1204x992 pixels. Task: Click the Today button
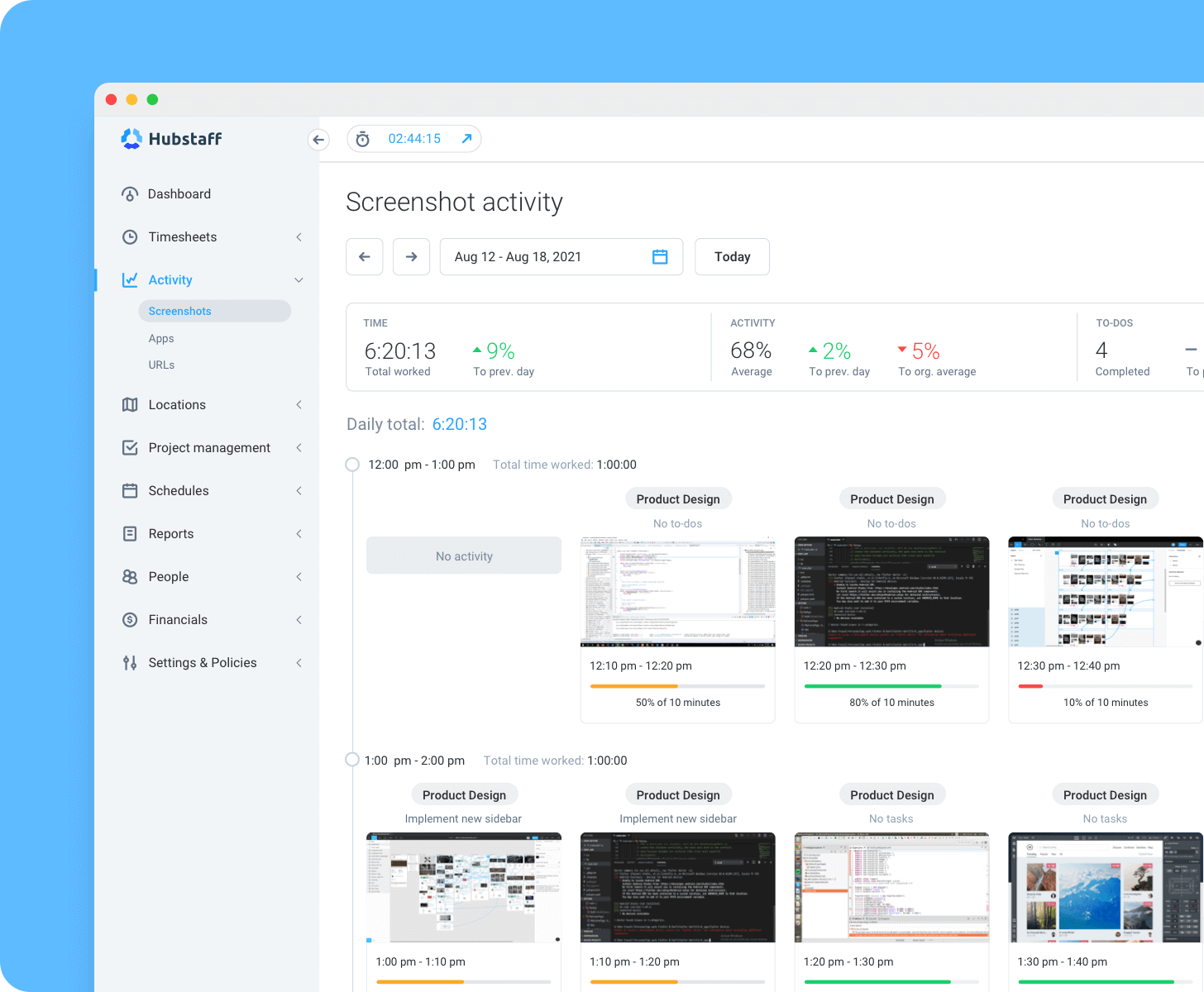pyautogui.click(x=733, y=257)
